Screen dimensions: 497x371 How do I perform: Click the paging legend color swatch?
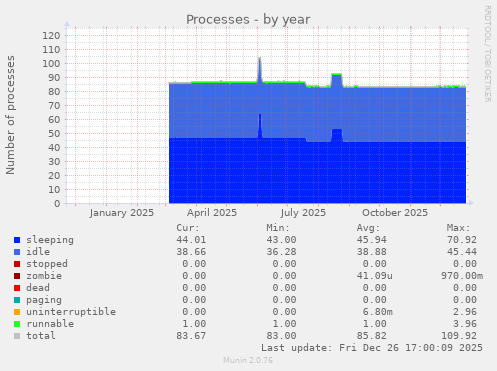click(x=17, y=300)
